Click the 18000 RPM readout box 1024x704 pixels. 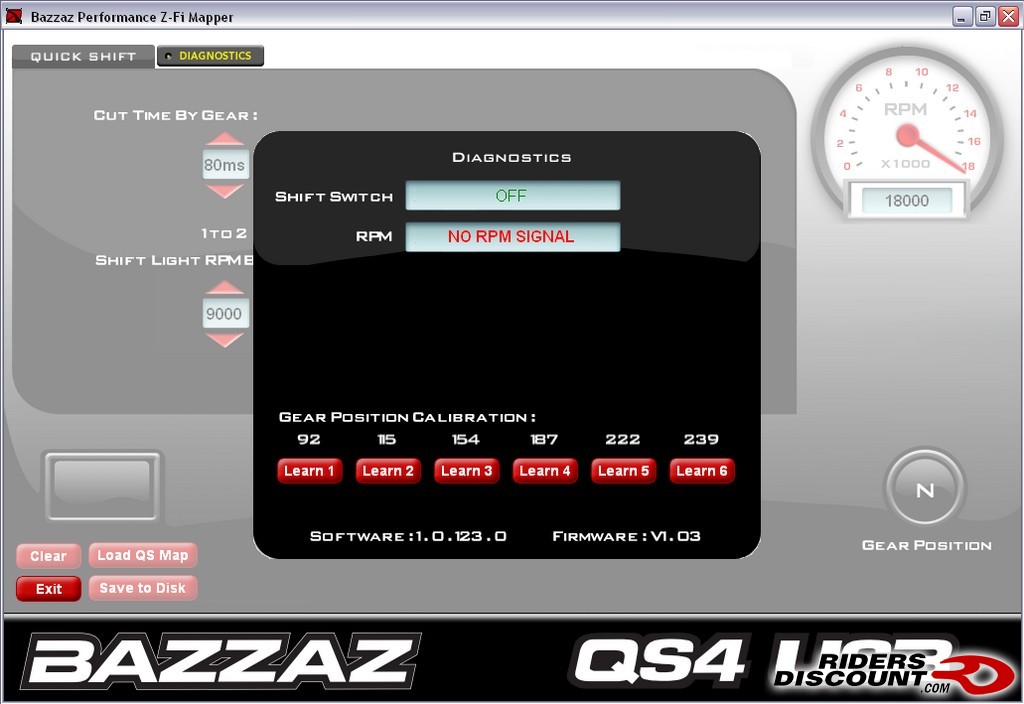(x=906, y=201)
